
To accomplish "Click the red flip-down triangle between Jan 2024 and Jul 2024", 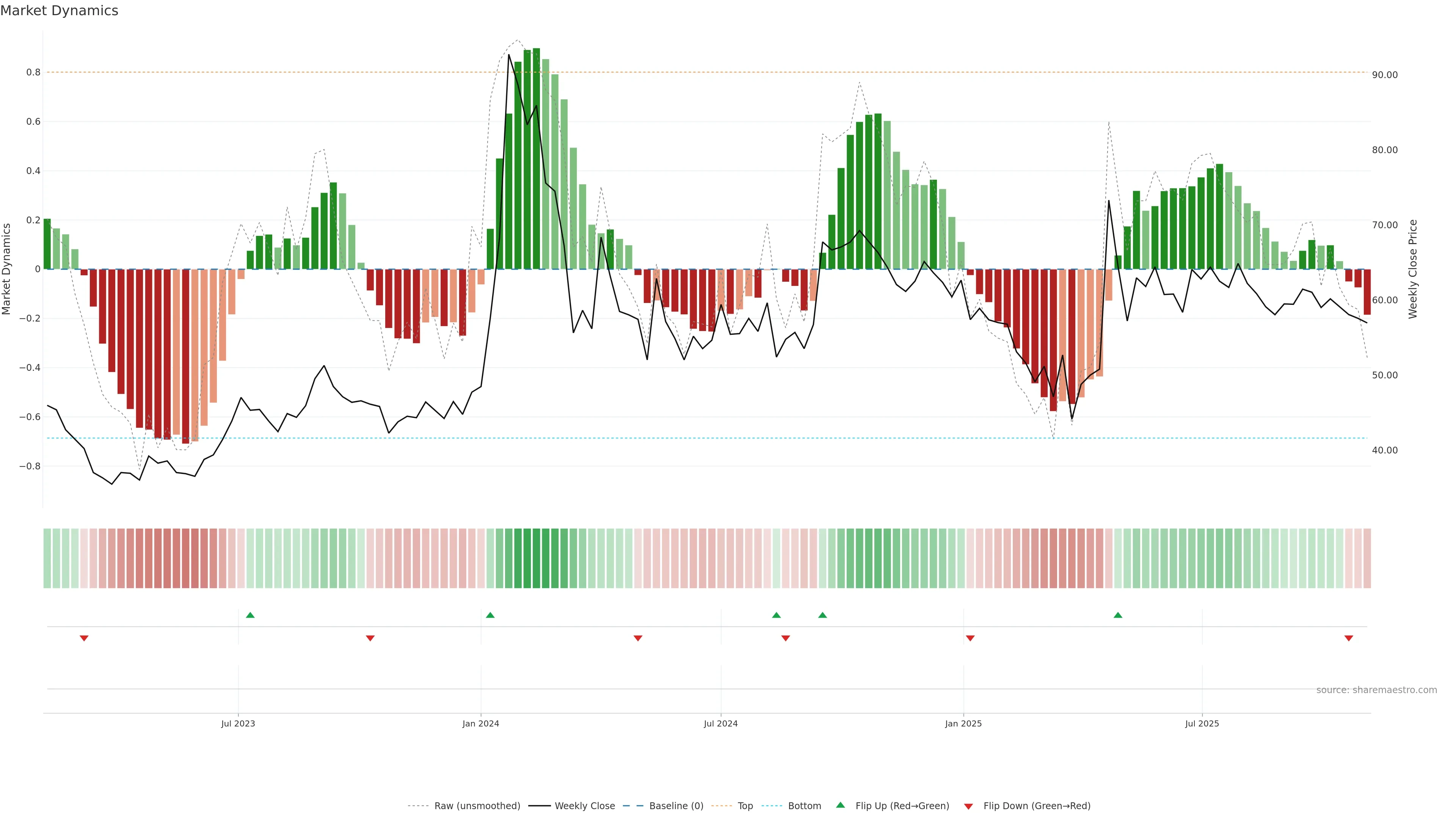I will (637, 638).
